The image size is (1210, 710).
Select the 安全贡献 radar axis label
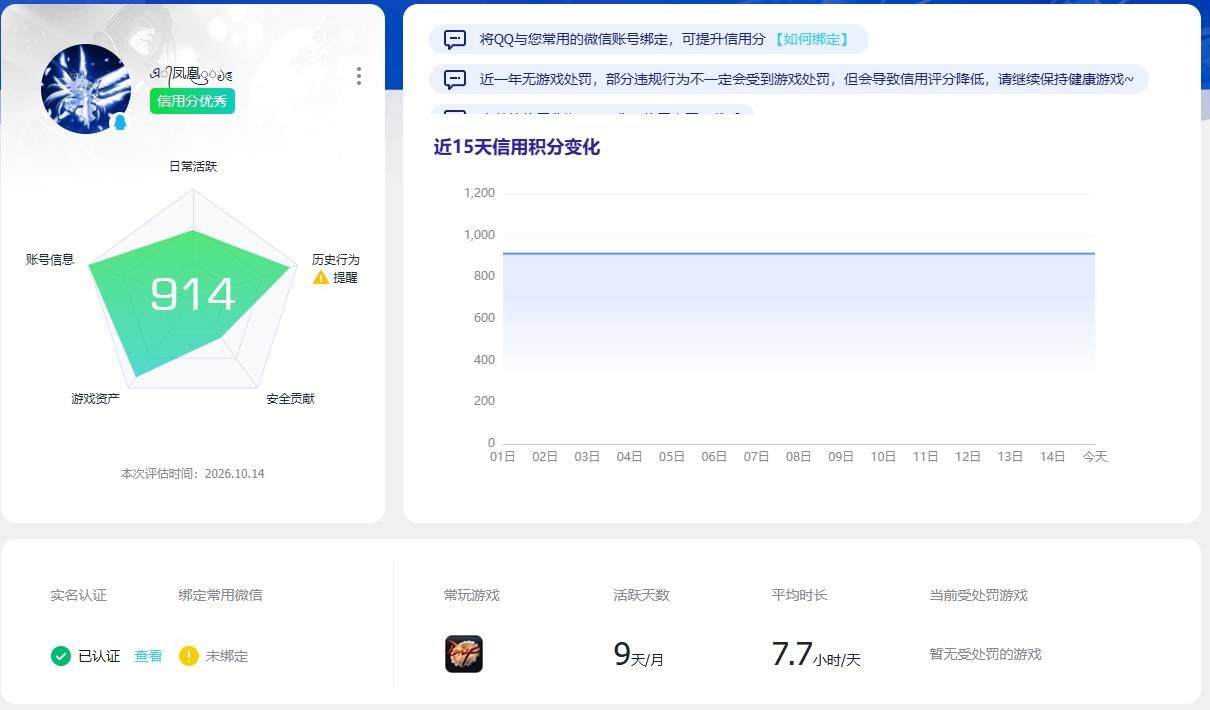(x=290, y=398)
